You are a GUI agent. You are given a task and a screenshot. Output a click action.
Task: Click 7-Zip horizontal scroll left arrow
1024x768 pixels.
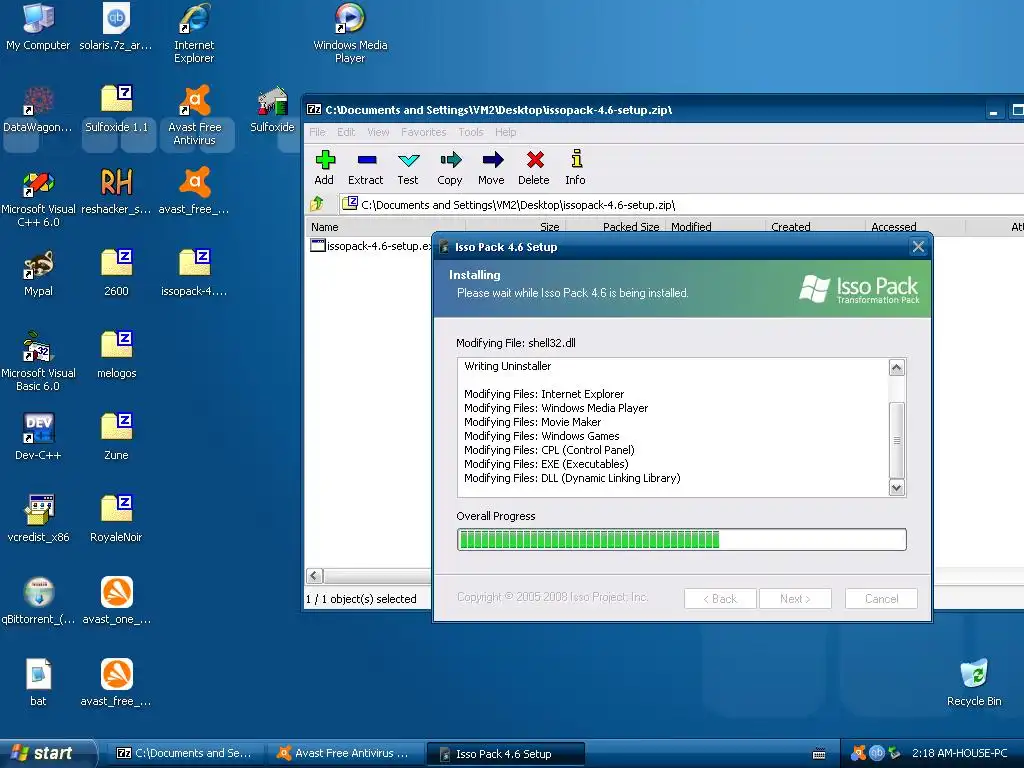pos(314,575)
